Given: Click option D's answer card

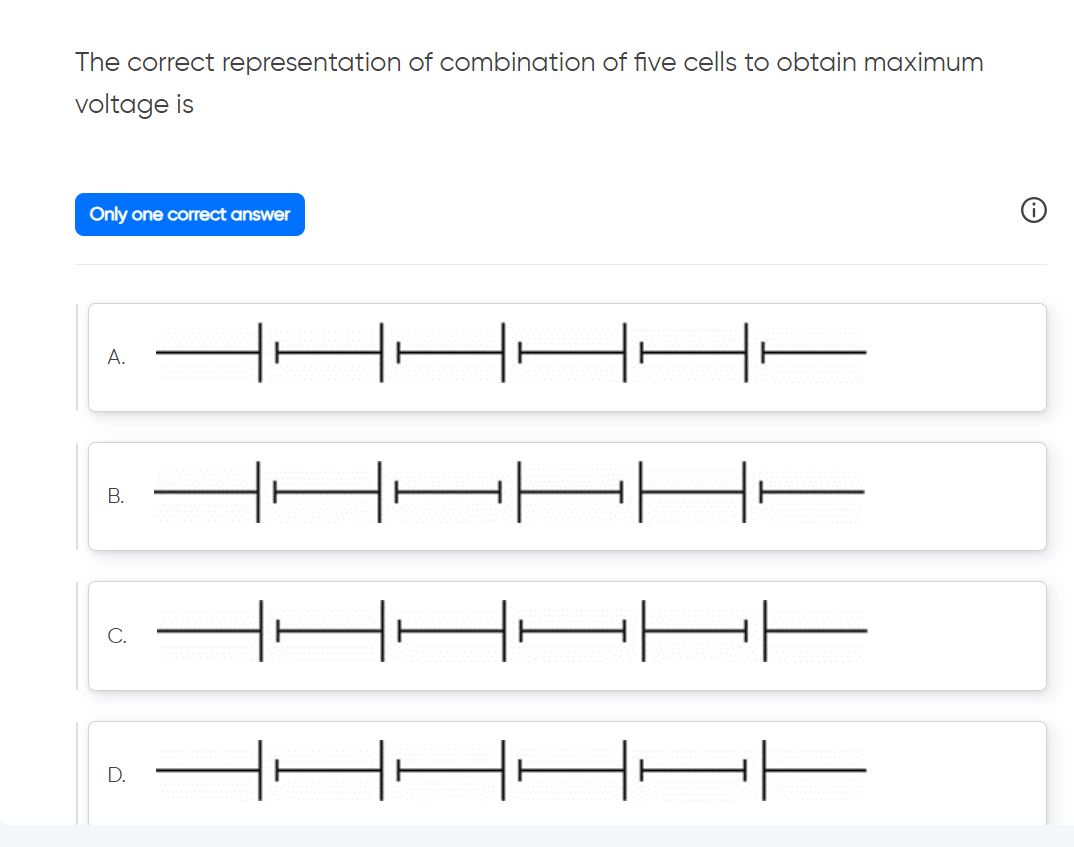Looking at the screenshot, I should [x=567, y=773].
